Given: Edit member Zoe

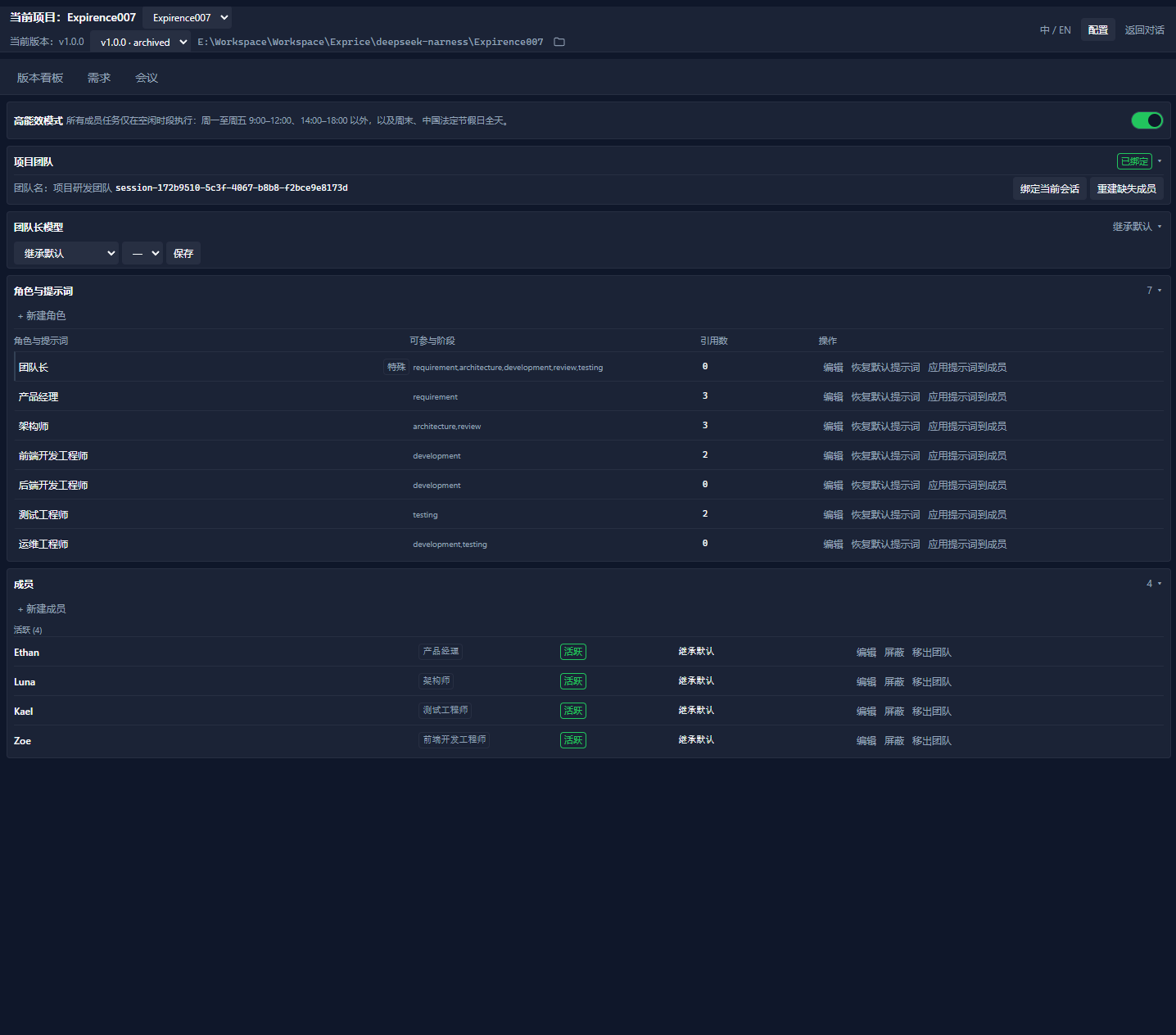Looking at the screenshot, I should pos(866,741).
